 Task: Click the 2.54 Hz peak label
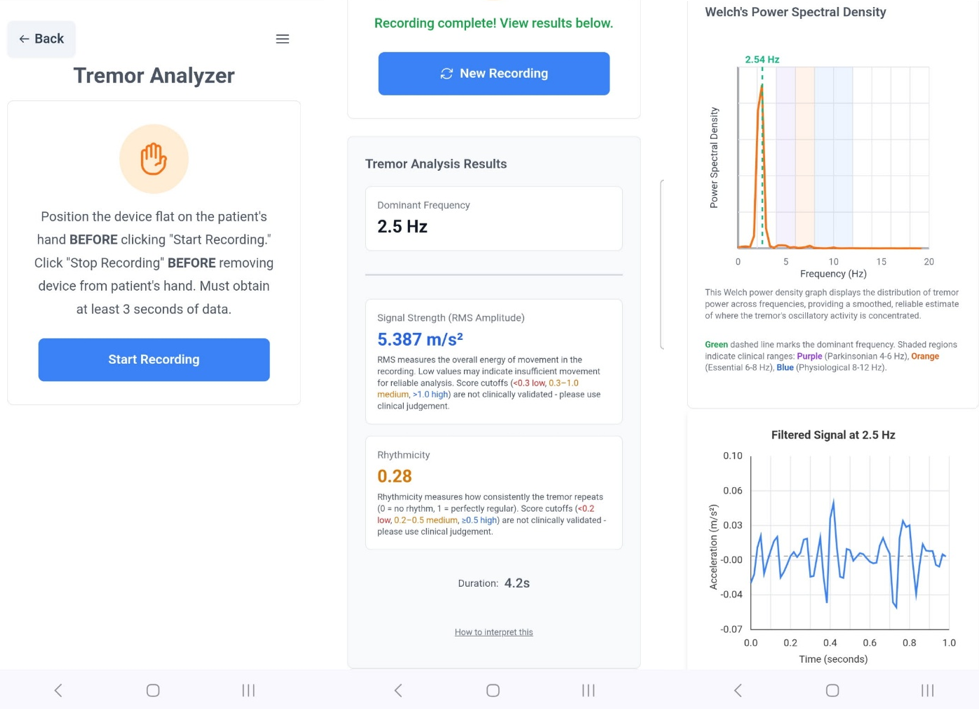(762, 59)
